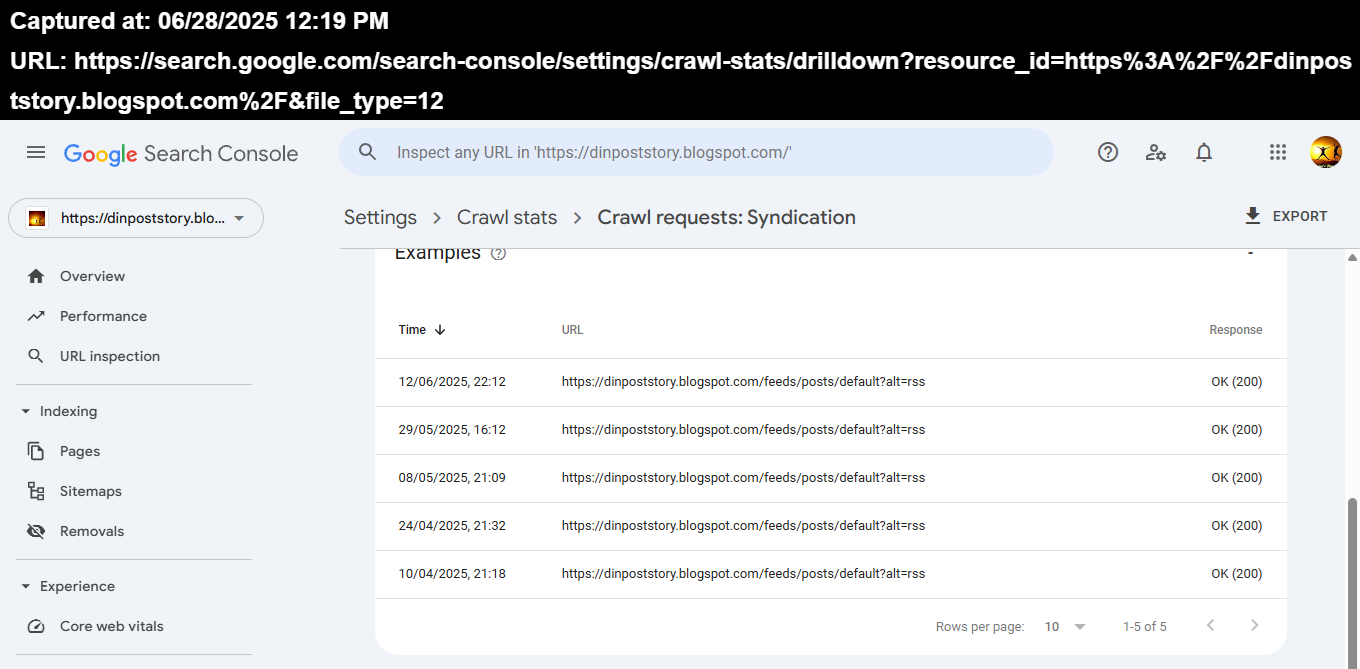Click the help icon beside Examples
This screenshot has width=1360, height=669.
[x=499, y=254]
